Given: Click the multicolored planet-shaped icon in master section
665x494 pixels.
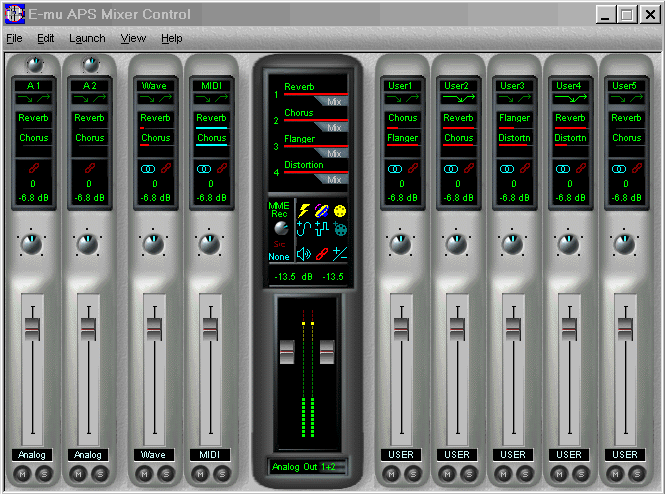Looking at the screenshot, I should coord(321,210).
